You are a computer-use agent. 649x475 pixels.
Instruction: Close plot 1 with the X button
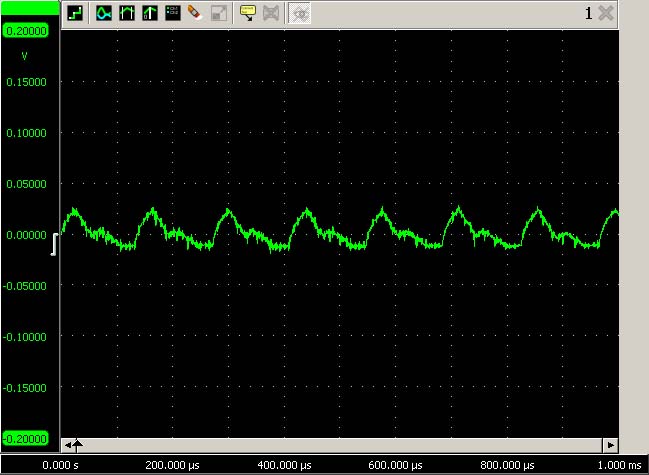click(606, 13)
